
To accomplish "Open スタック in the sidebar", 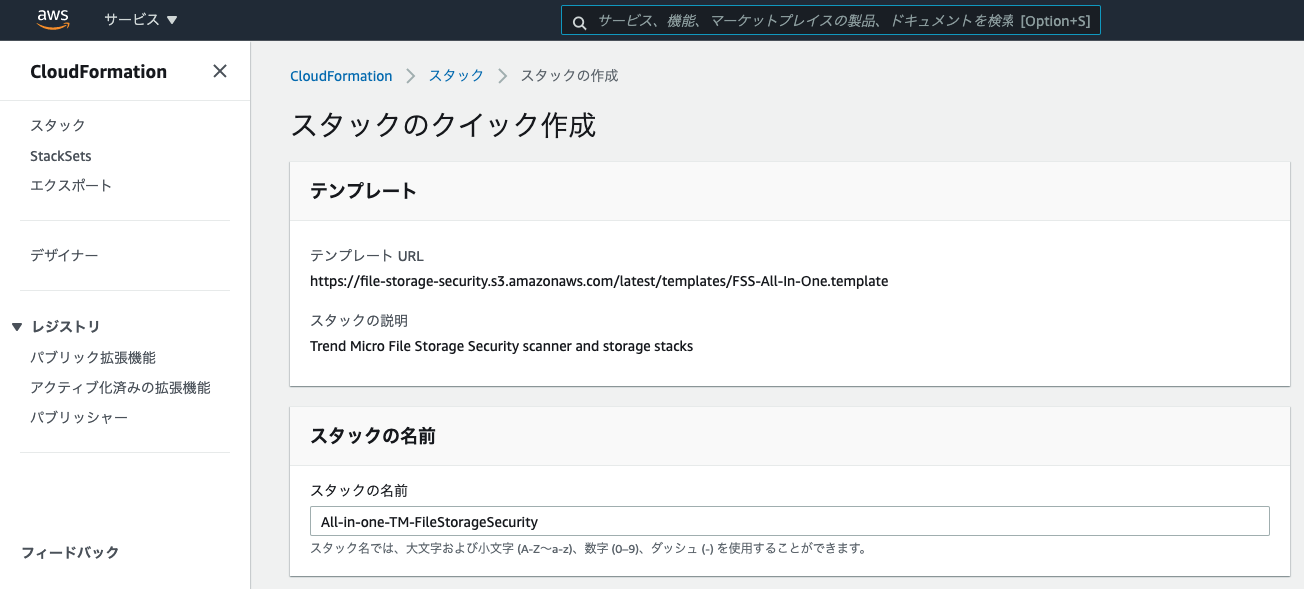I will (x=58, y=125).
